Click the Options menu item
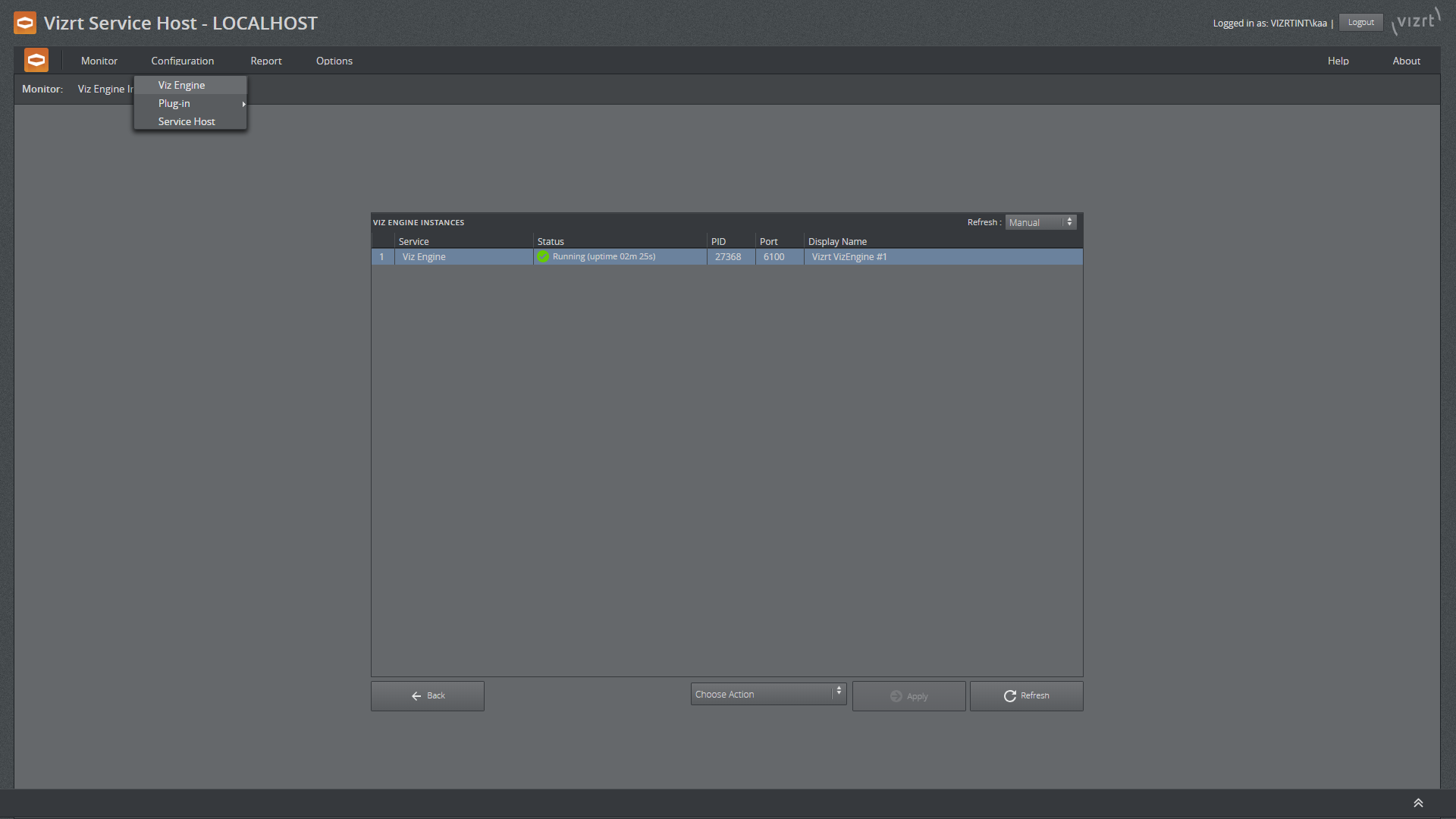Screen dimensions: 1456x819 334,60
